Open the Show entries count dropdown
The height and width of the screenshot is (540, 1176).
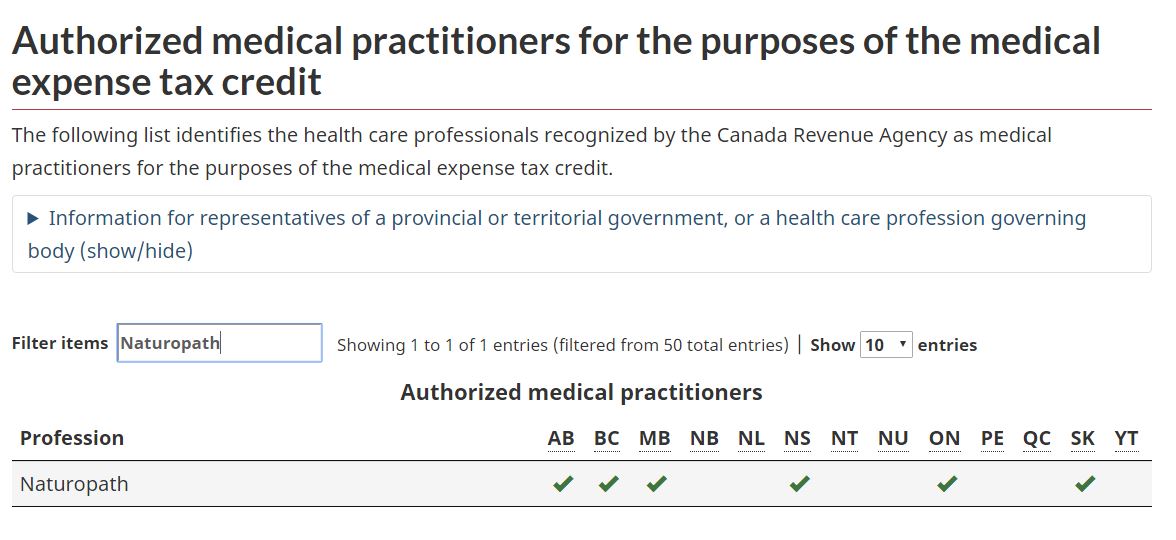tap(886, 345)
